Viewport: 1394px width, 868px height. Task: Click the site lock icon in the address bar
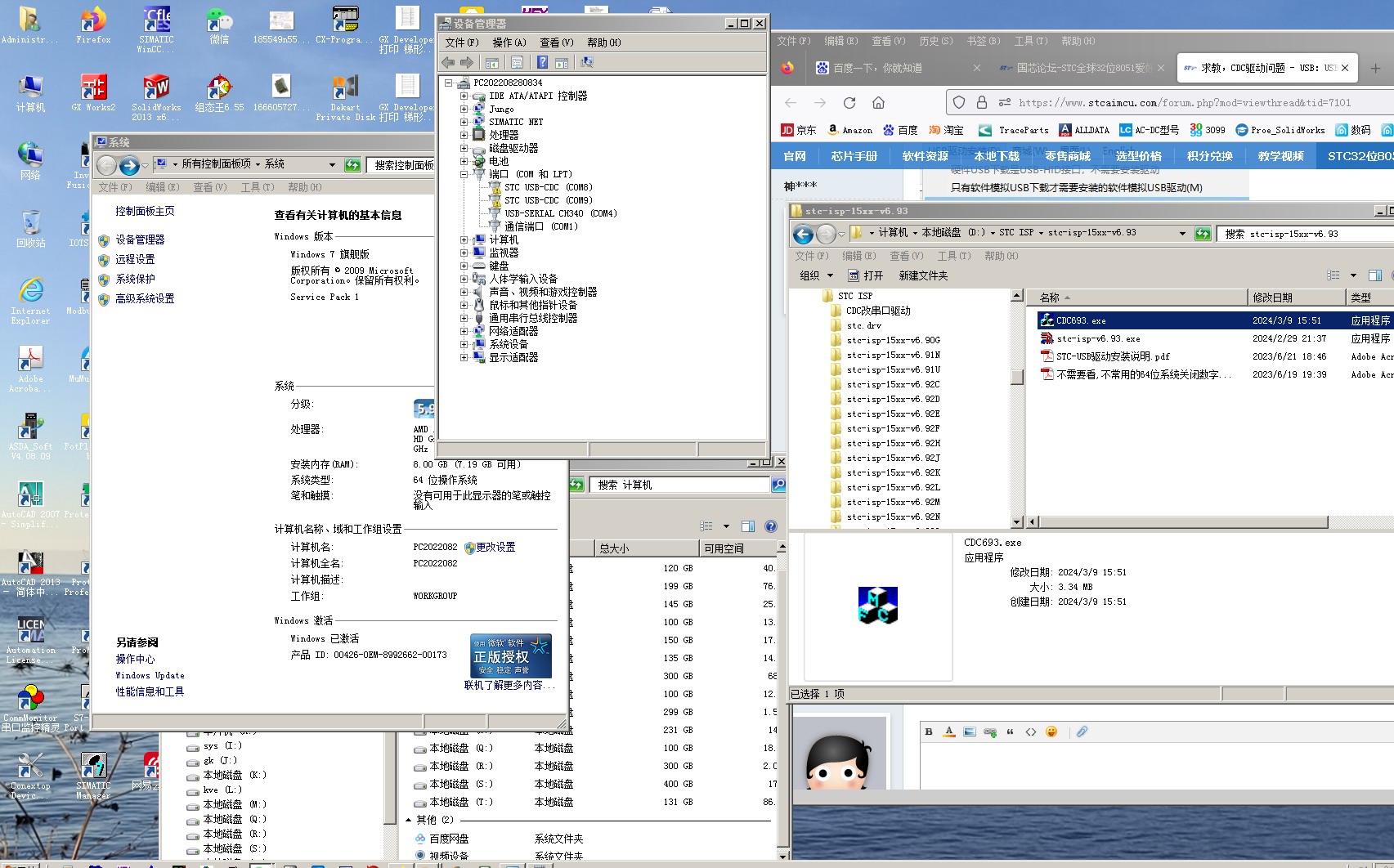coord(982,102)
